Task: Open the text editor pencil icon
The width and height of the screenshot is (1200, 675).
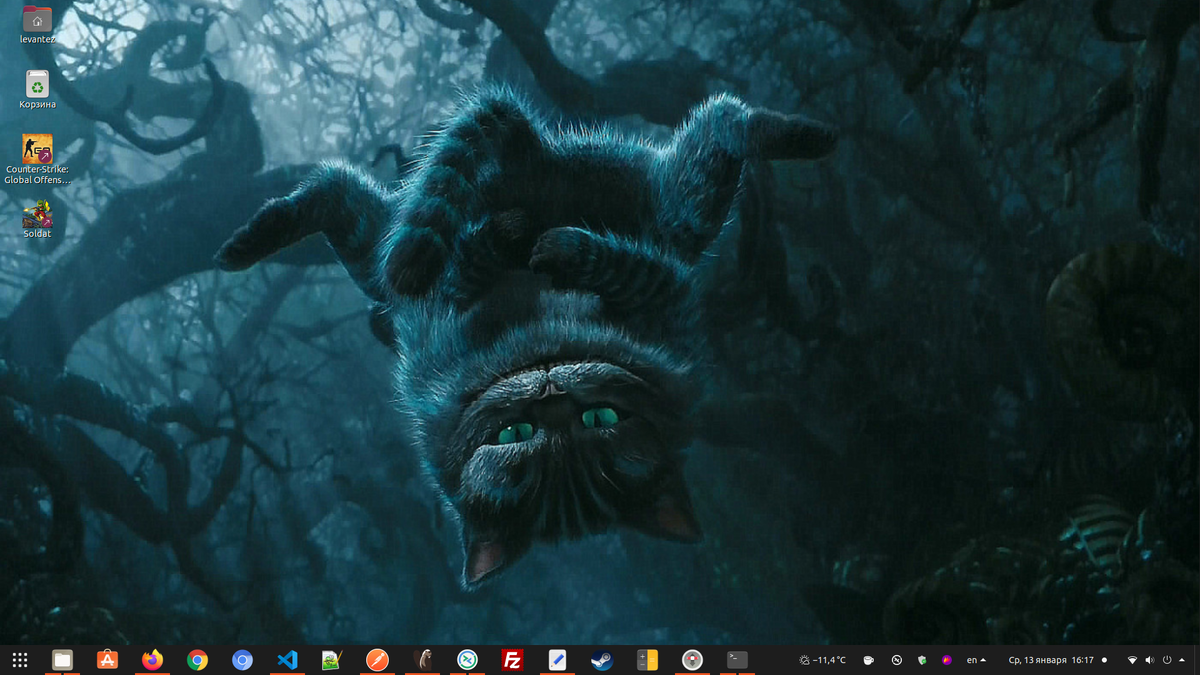Action: click(x=557, y=660)
